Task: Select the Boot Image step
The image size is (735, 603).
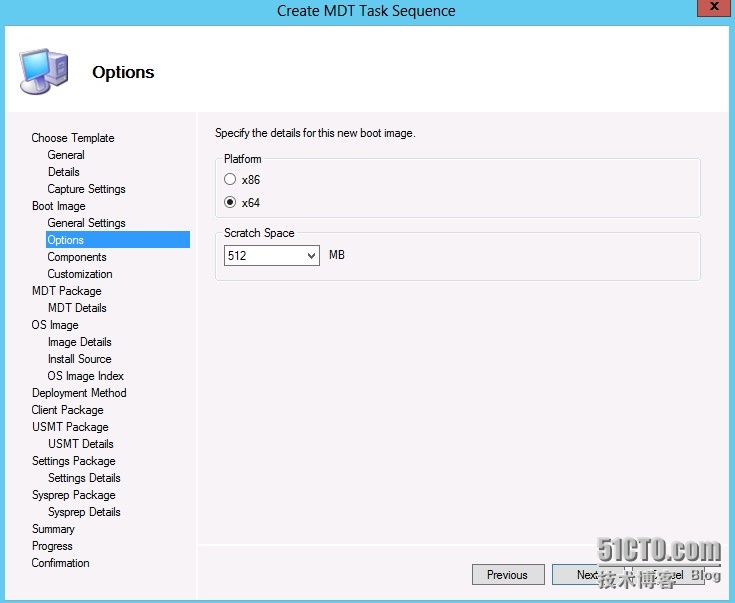Action: (x=59, y=206)
